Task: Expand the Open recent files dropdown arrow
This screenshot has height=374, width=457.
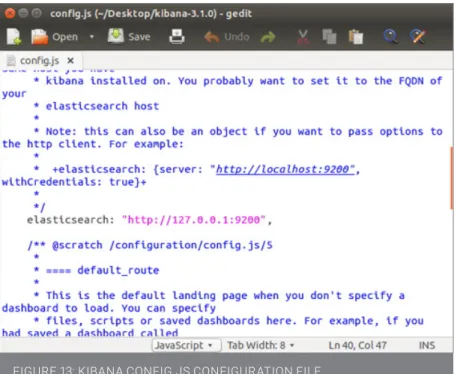Action: pyautogui.click(x=92, y=37)
